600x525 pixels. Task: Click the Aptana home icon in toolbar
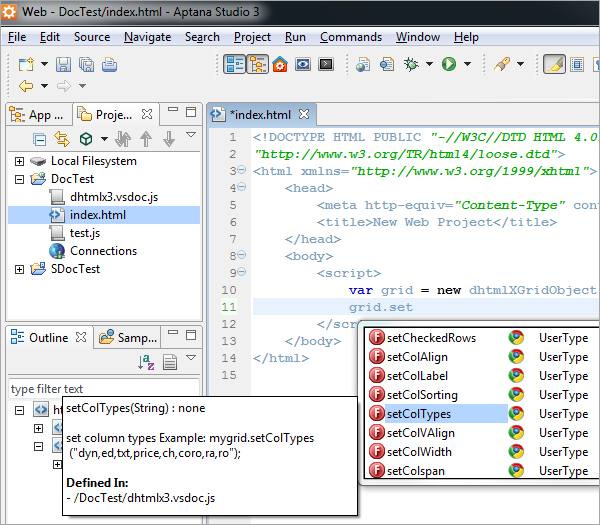pyautogui.click(x=280, y=64)
